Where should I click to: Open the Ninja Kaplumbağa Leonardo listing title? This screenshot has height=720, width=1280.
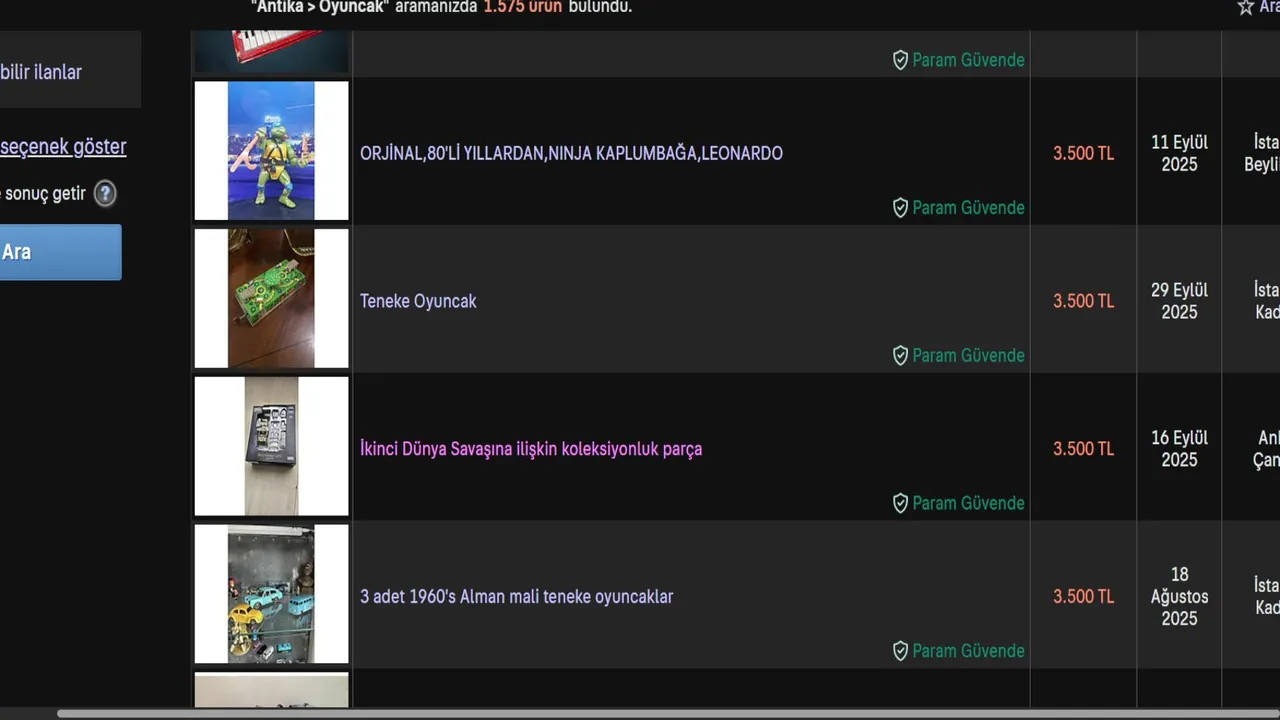pos(571,154)
